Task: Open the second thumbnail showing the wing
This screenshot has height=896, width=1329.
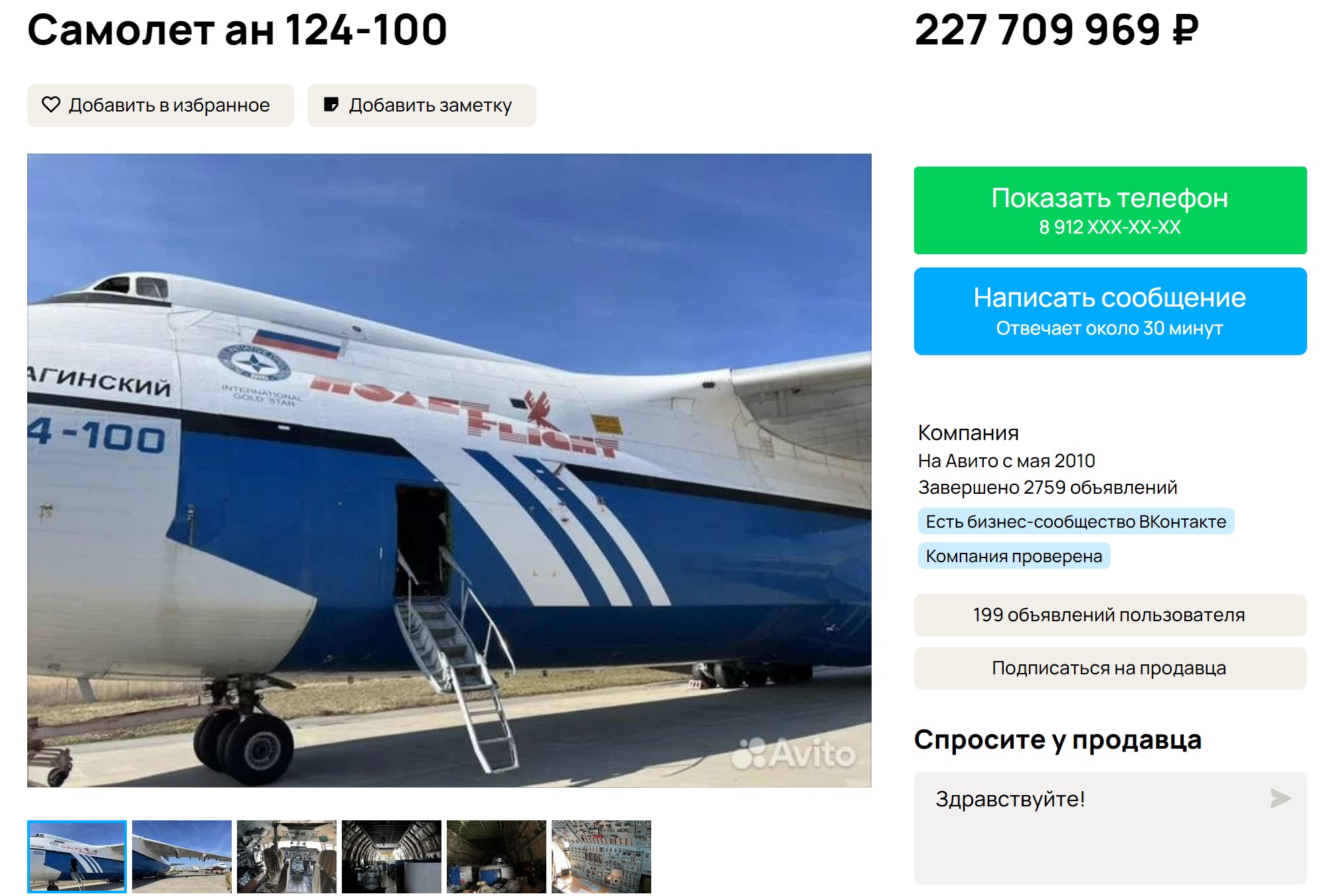Action: [182, 857]
